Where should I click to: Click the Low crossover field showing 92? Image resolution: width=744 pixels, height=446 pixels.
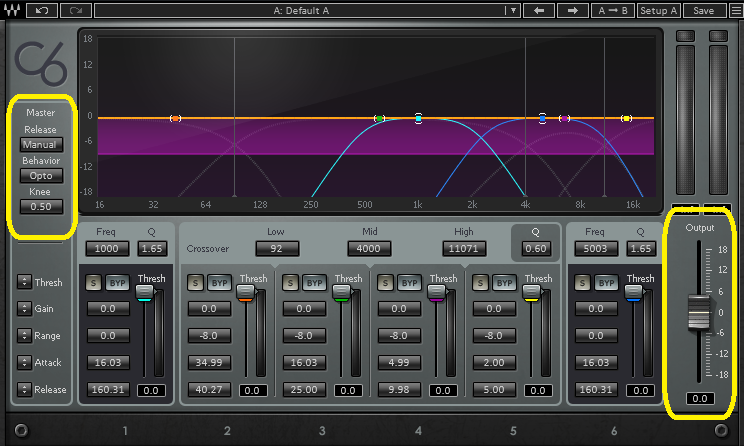point(276,248)
